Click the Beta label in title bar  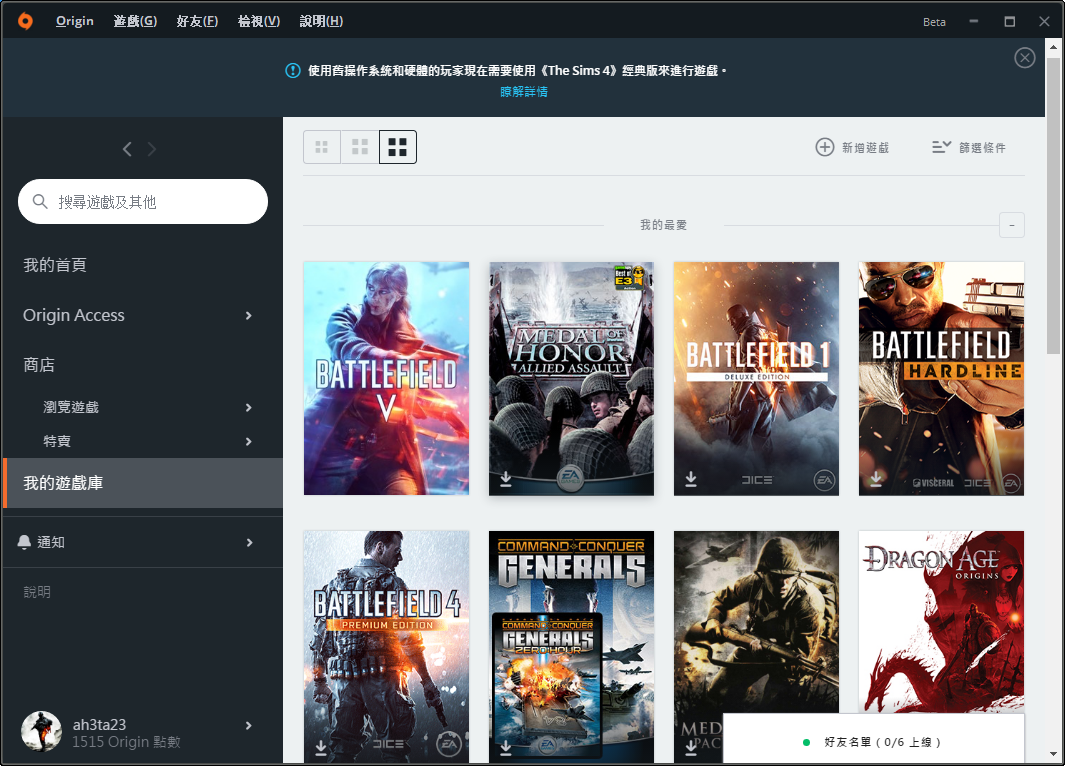pos(934,22)
